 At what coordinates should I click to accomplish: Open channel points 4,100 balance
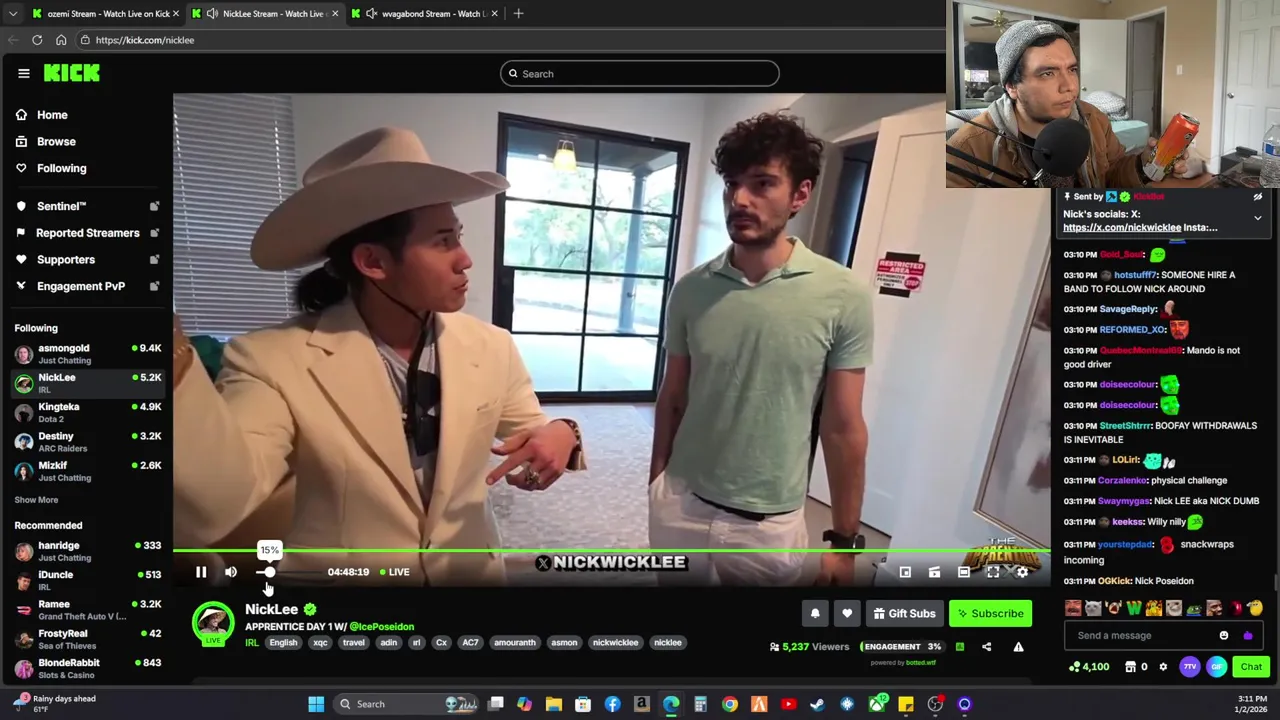click(1089, 667)
